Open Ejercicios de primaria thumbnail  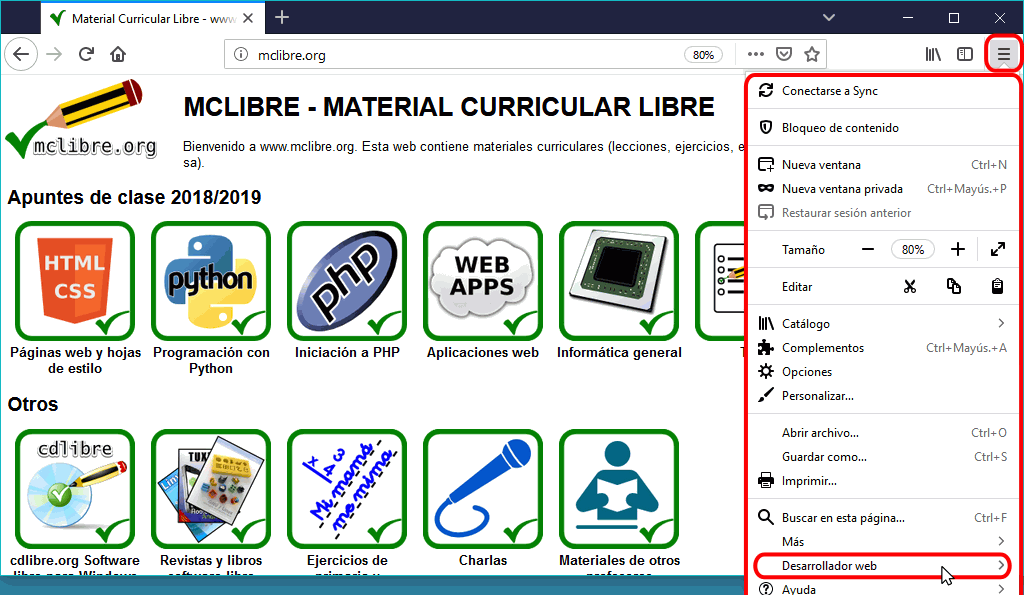click(347, 489)
